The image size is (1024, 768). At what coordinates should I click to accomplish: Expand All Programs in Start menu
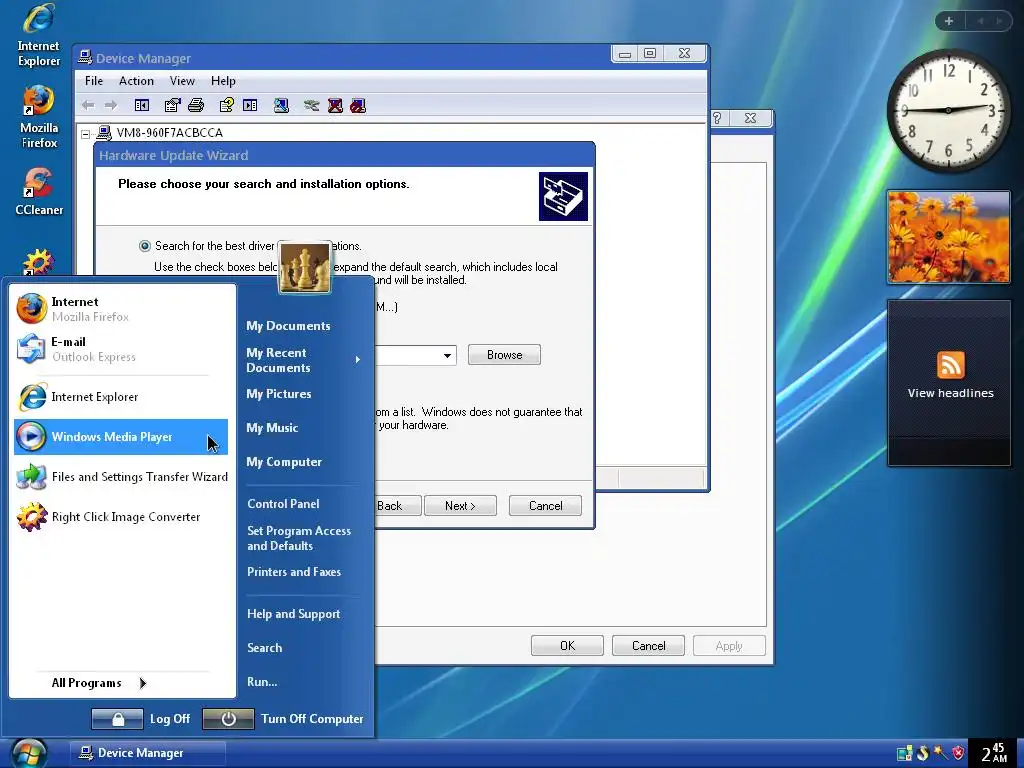[99, 683]
